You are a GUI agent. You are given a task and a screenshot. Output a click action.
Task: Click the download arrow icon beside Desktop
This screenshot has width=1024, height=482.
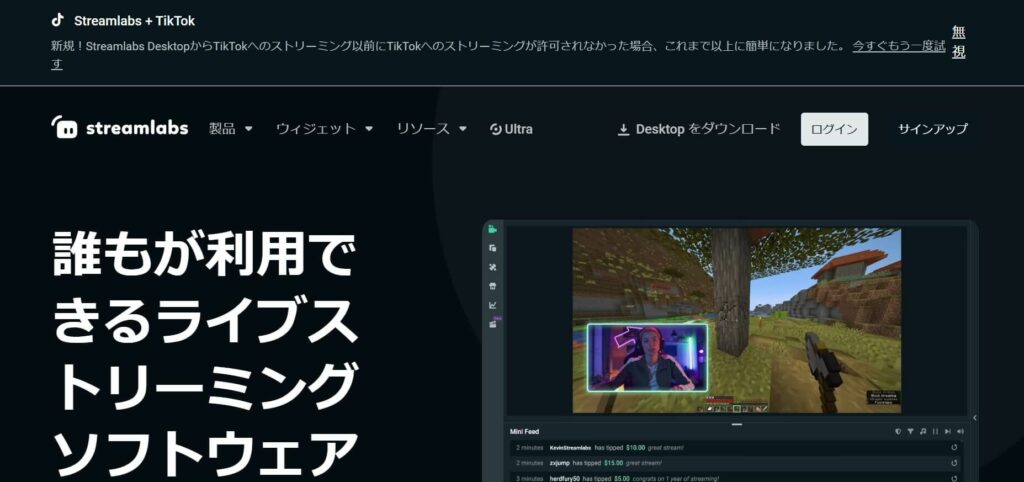[x=623, y=129]
